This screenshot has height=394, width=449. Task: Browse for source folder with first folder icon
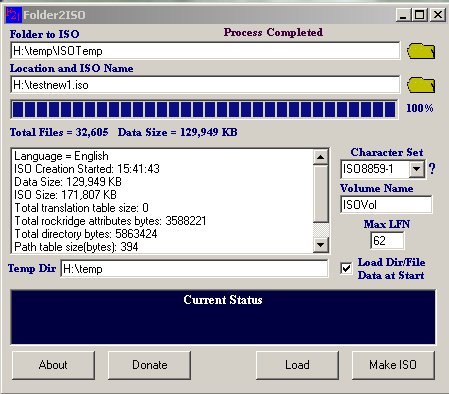421,51
